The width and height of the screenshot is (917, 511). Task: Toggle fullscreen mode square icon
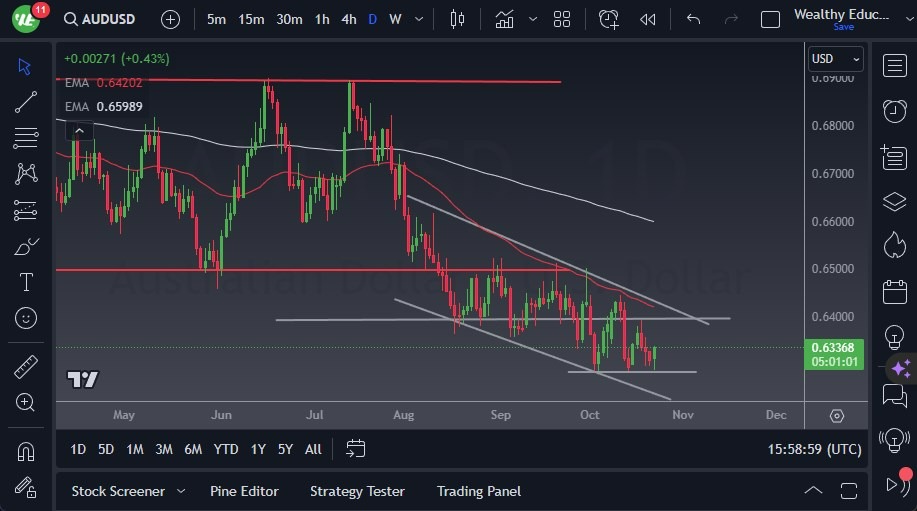click(770, 19)
